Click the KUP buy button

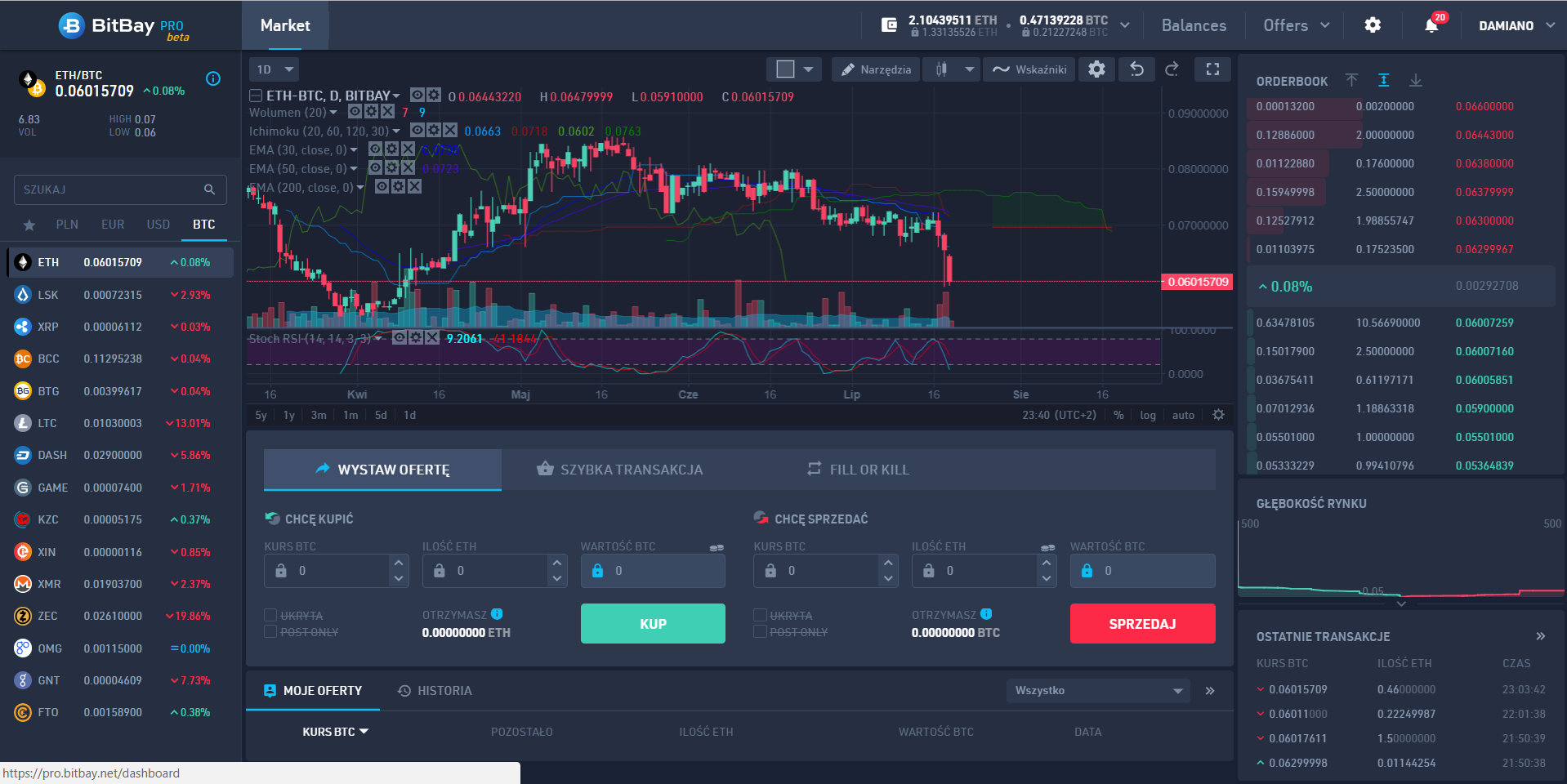click(653, 624)
